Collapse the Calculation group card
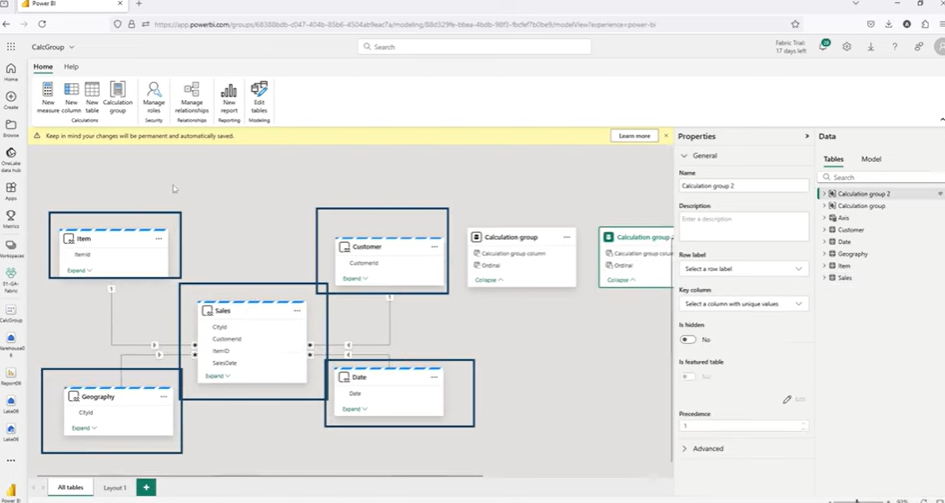The height and width of the screenshot is (503, 945). (x=489, y=280)
